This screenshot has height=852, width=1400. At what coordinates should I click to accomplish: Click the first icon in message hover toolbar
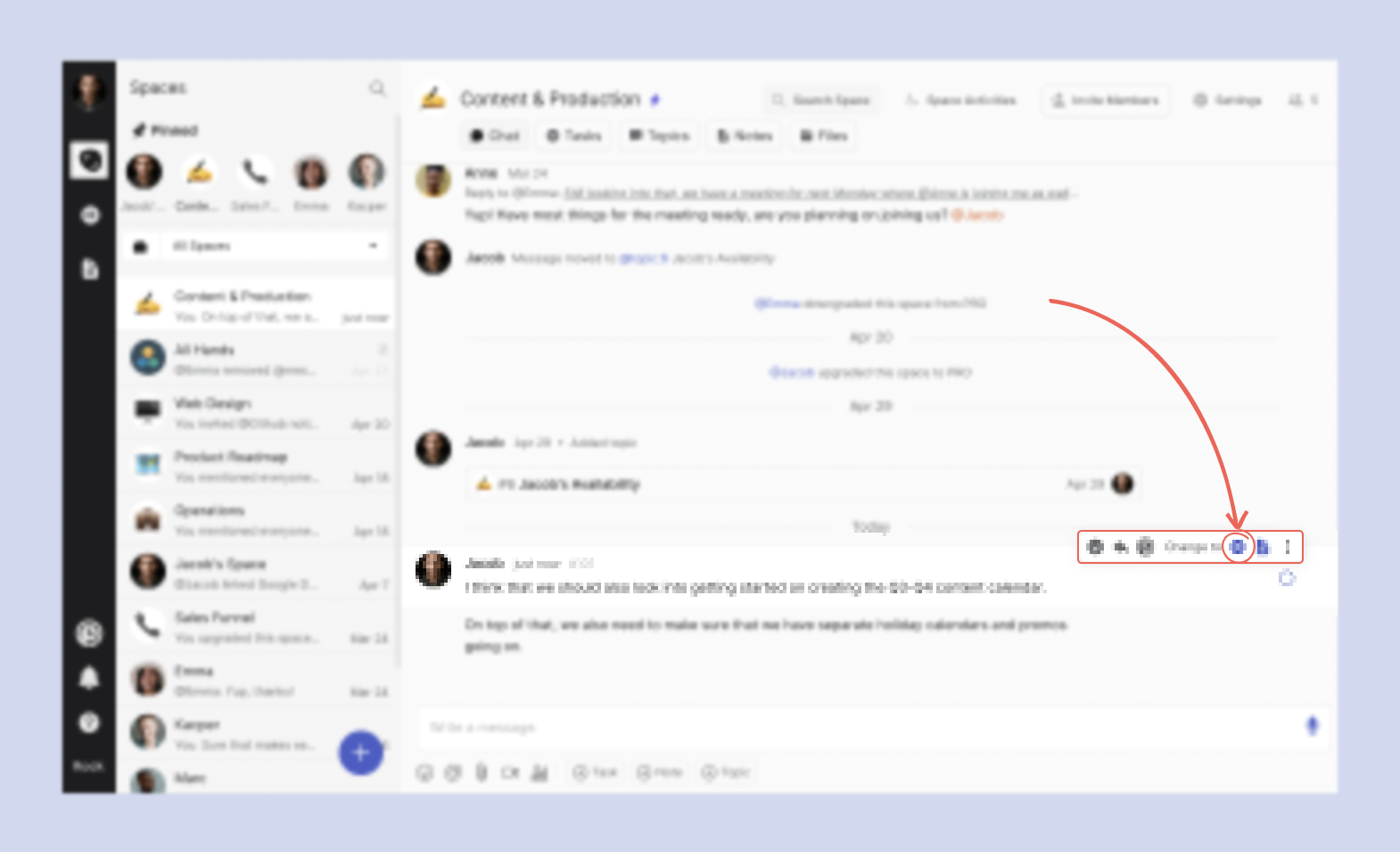1096,547
